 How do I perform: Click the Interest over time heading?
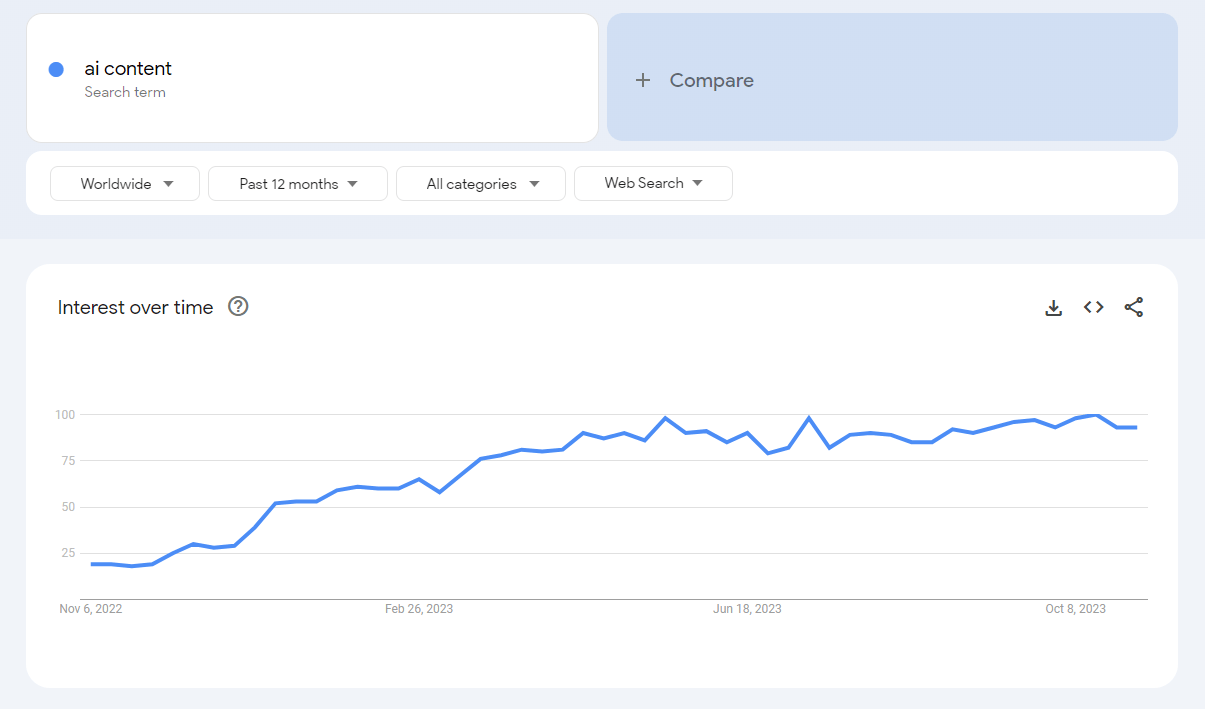tap(135, 307)
